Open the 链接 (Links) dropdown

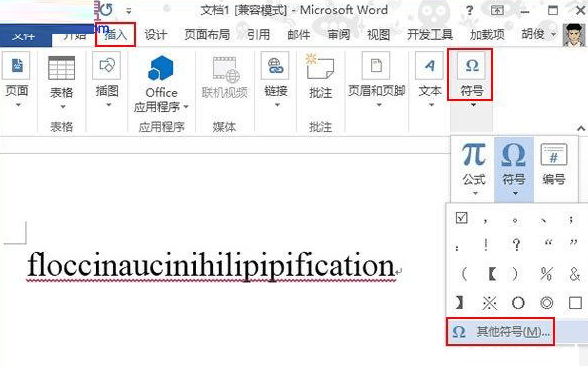[276, 80]
